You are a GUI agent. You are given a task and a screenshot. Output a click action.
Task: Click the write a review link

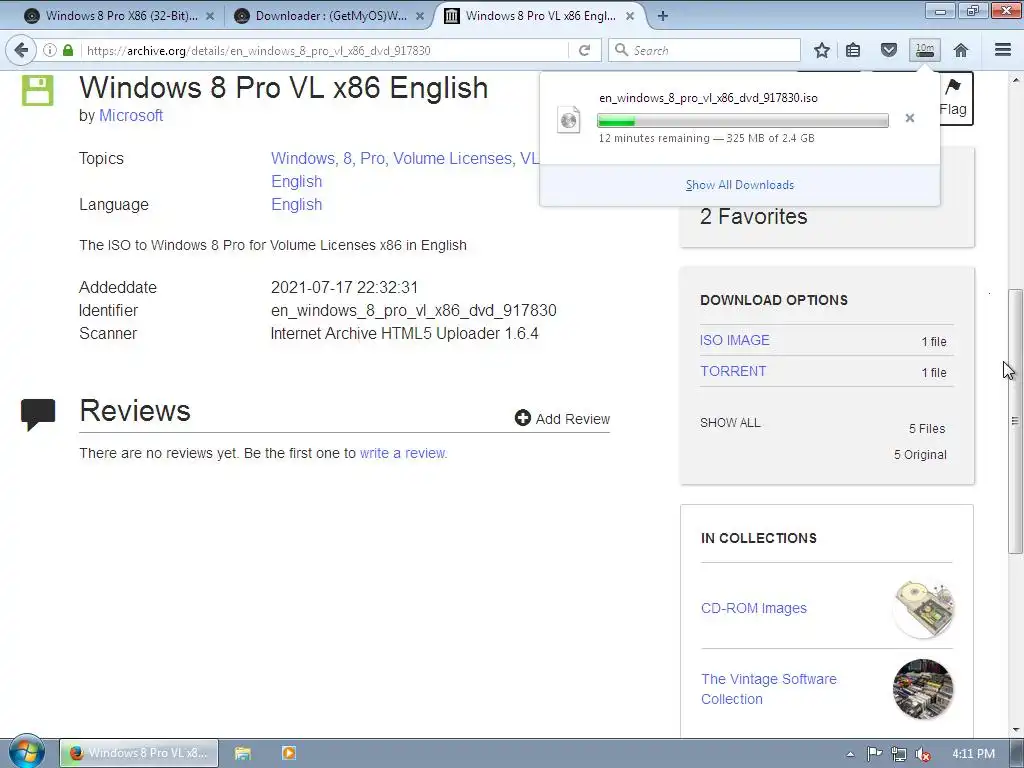pos(404,453)
